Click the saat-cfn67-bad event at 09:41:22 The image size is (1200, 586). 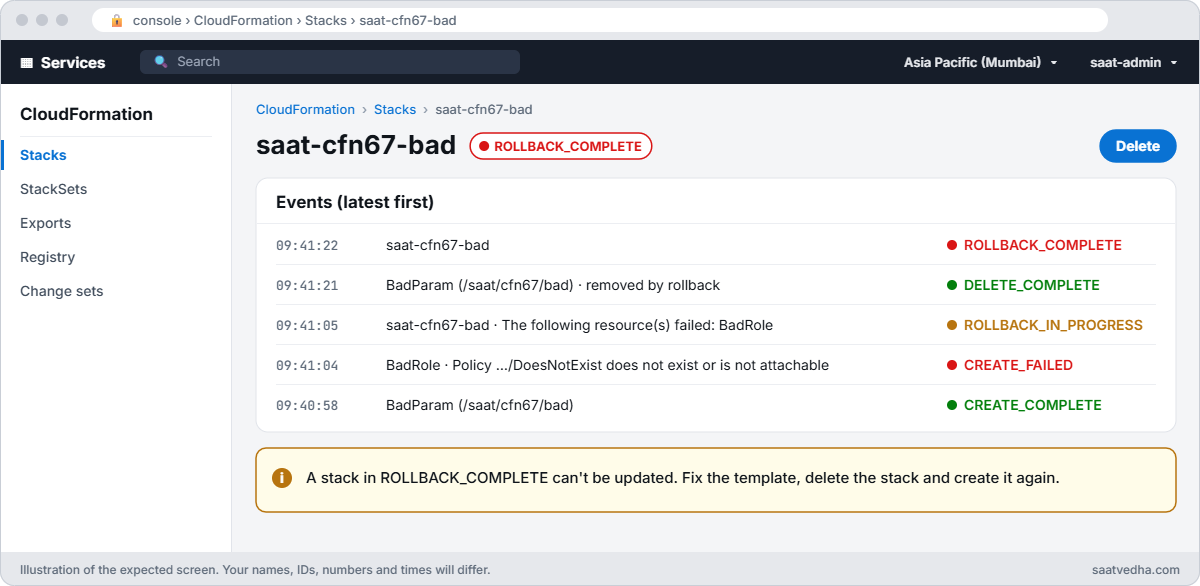click(438, 245)
